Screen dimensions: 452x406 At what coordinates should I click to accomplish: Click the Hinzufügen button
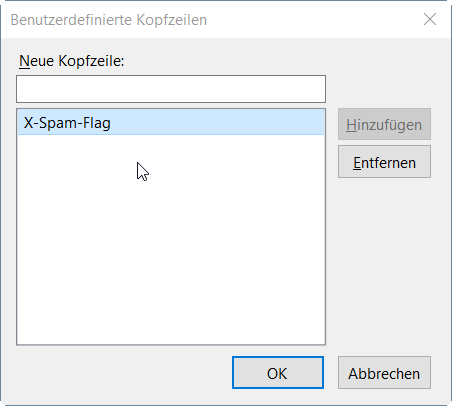pos(384,124)
